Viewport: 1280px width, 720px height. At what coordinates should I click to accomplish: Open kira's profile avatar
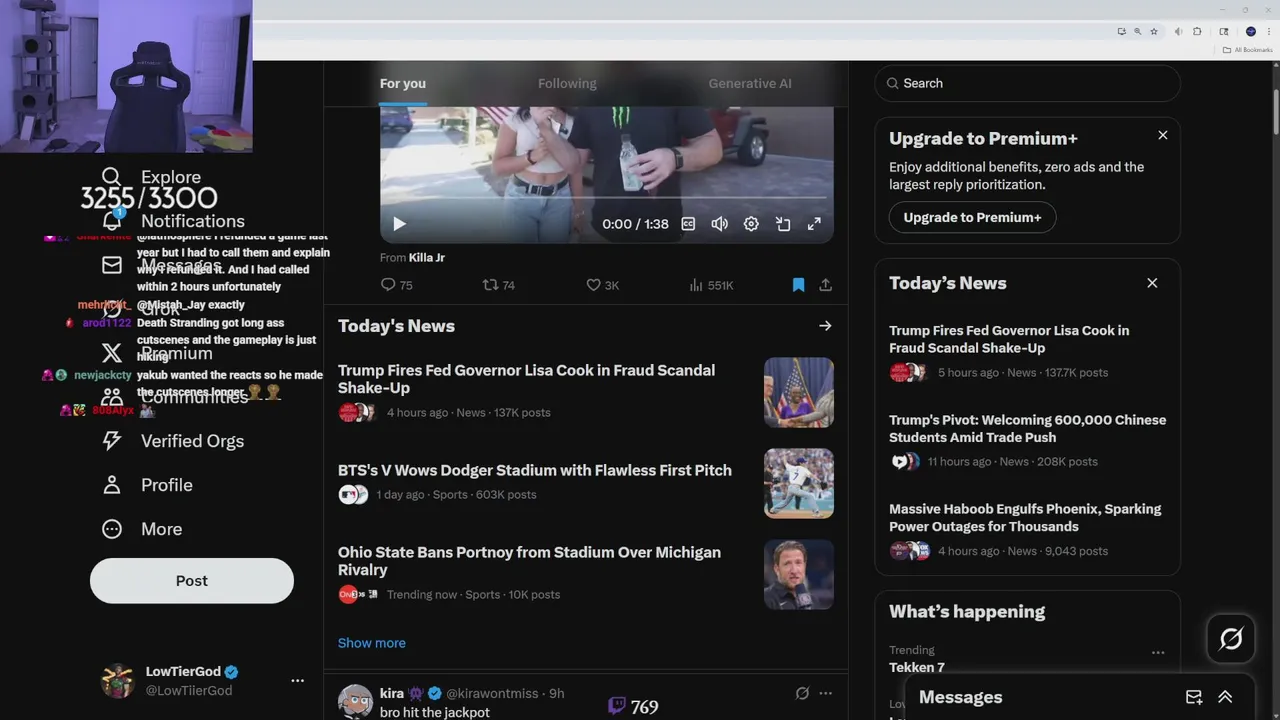click(x=355, y=701)
